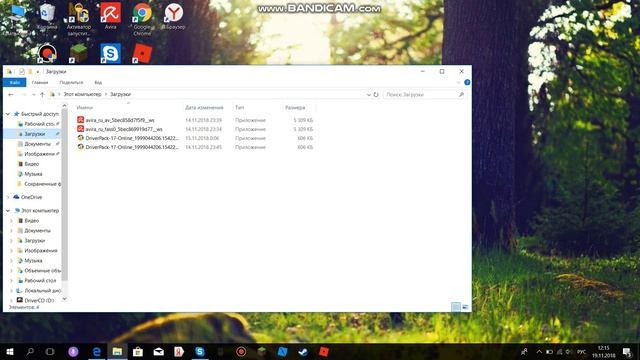640x360 pixels.
Task: Select the avira_ru_fass0 file row
Action: pos(195,129)
